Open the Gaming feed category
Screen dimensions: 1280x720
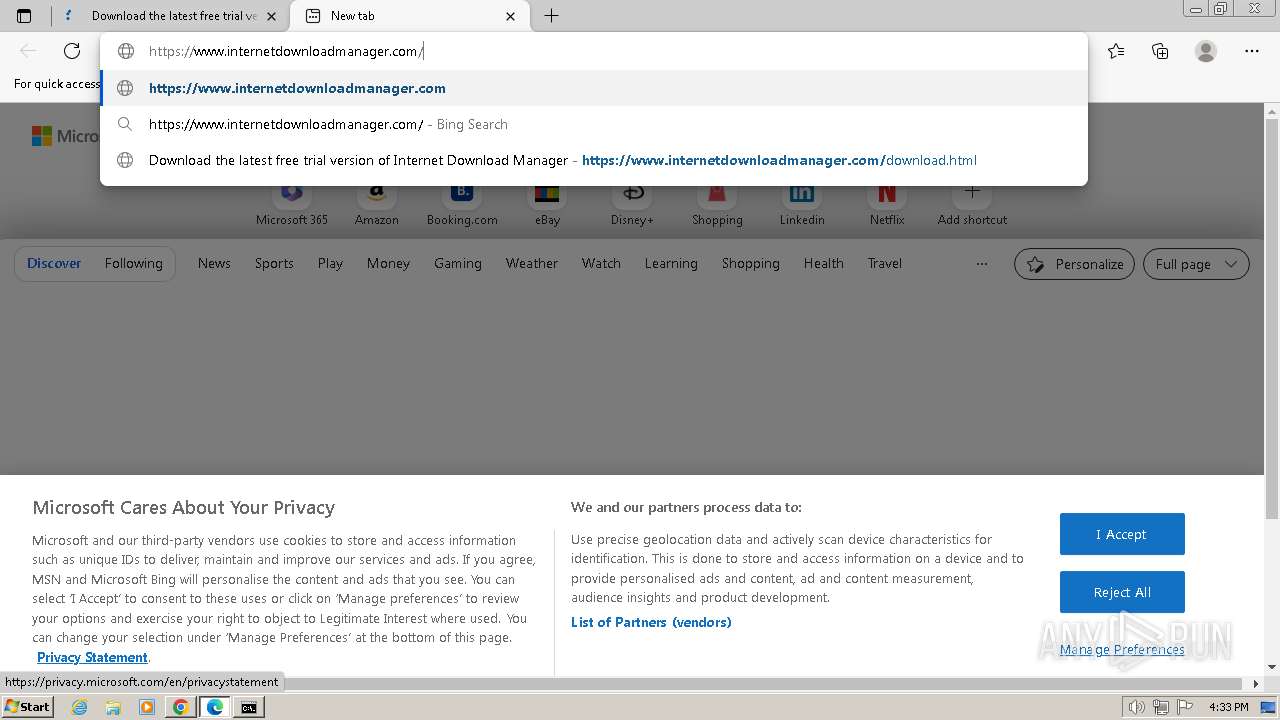458,264
